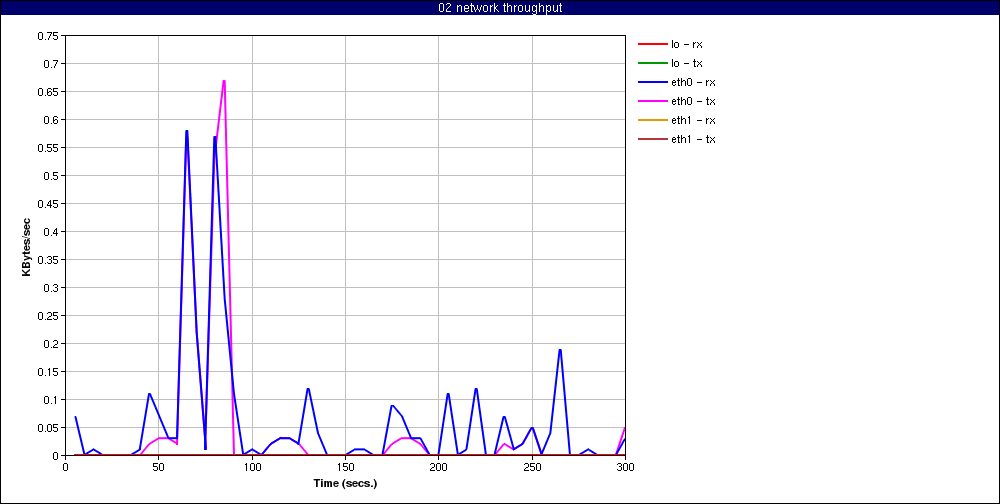The height and width of the screenshot is (504, 1000).
Task: Click the blue eth0 rx peak near 0.58
Action: click(x=187, y=131)
